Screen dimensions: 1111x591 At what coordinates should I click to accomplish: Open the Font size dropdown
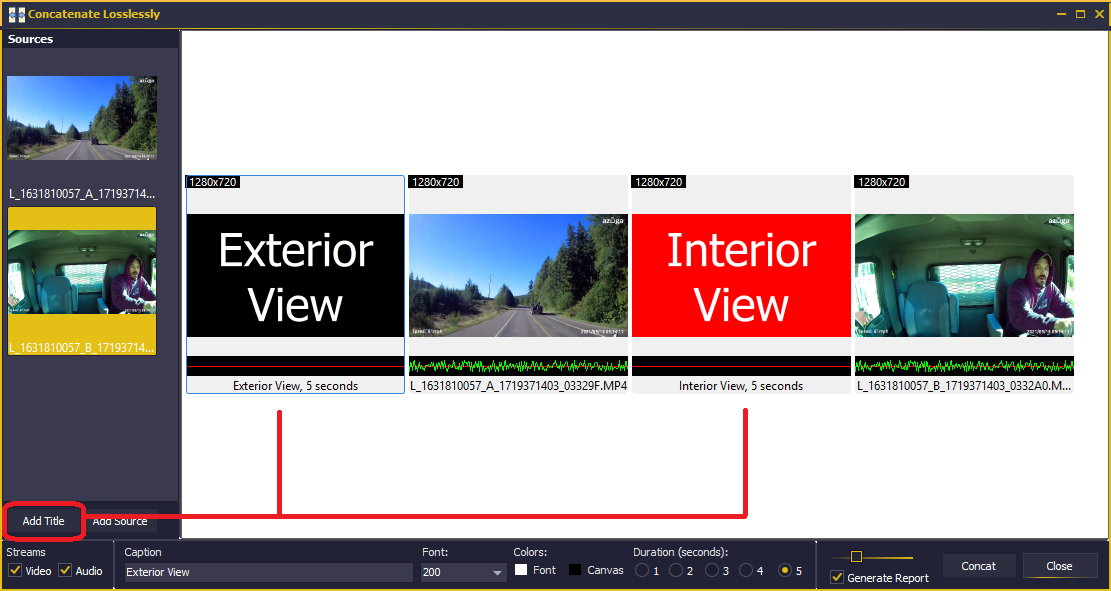[x=497, y=570]
